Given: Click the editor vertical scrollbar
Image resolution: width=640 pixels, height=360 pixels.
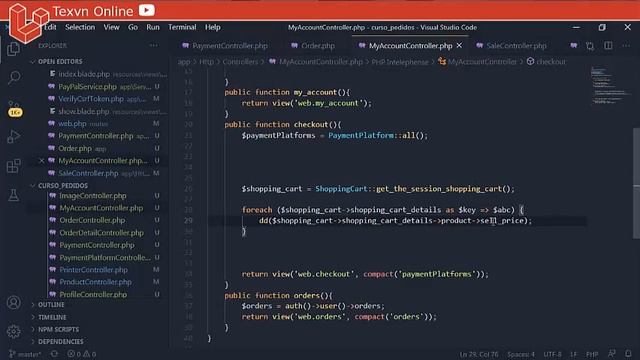Looking at the screenshot, I should (636, 184).
